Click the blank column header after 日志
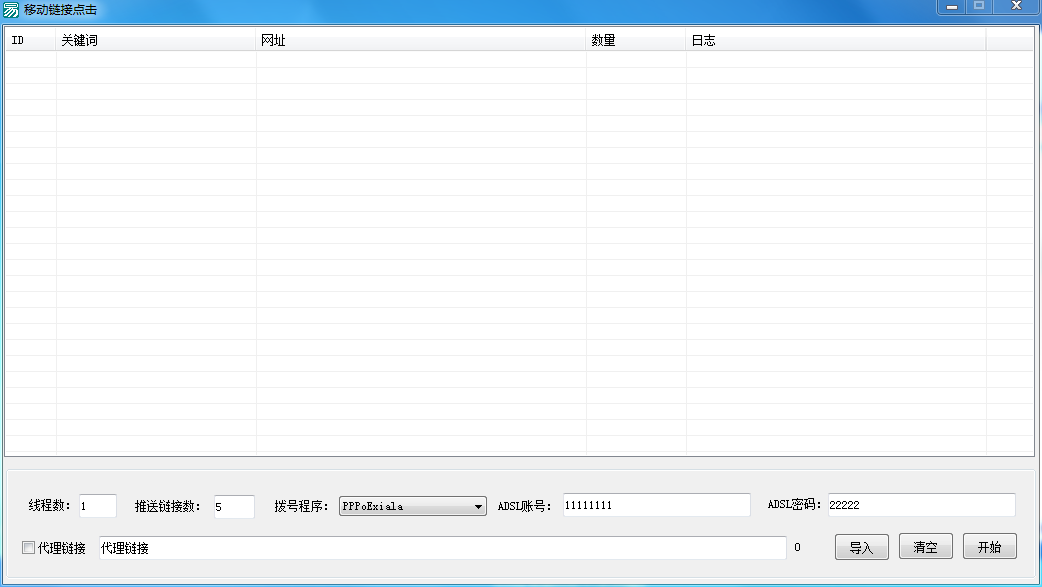The image size is (1042, 587). click(1009, 41)
